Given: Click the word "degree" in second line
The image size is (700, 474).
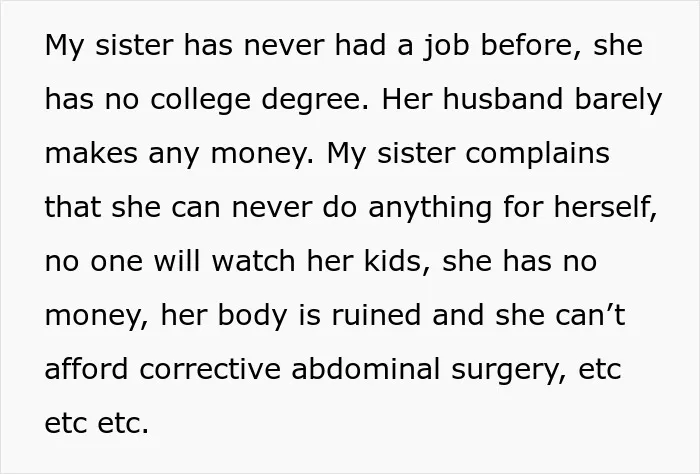Looking at the screenshot, I should [x=316, y=101].
